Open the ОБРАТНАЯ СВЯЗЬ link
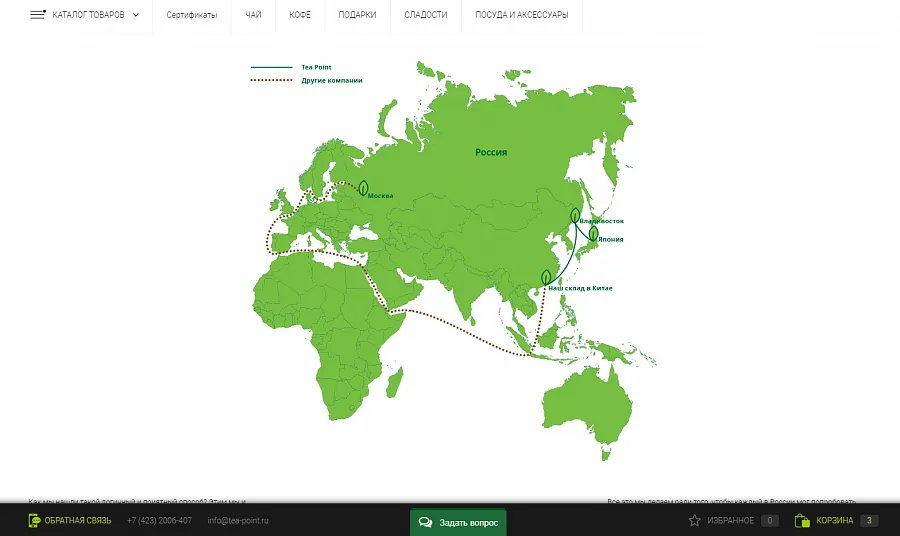This screenshot has height=536, width=900. pyautogui.click(x=78, y=521)
